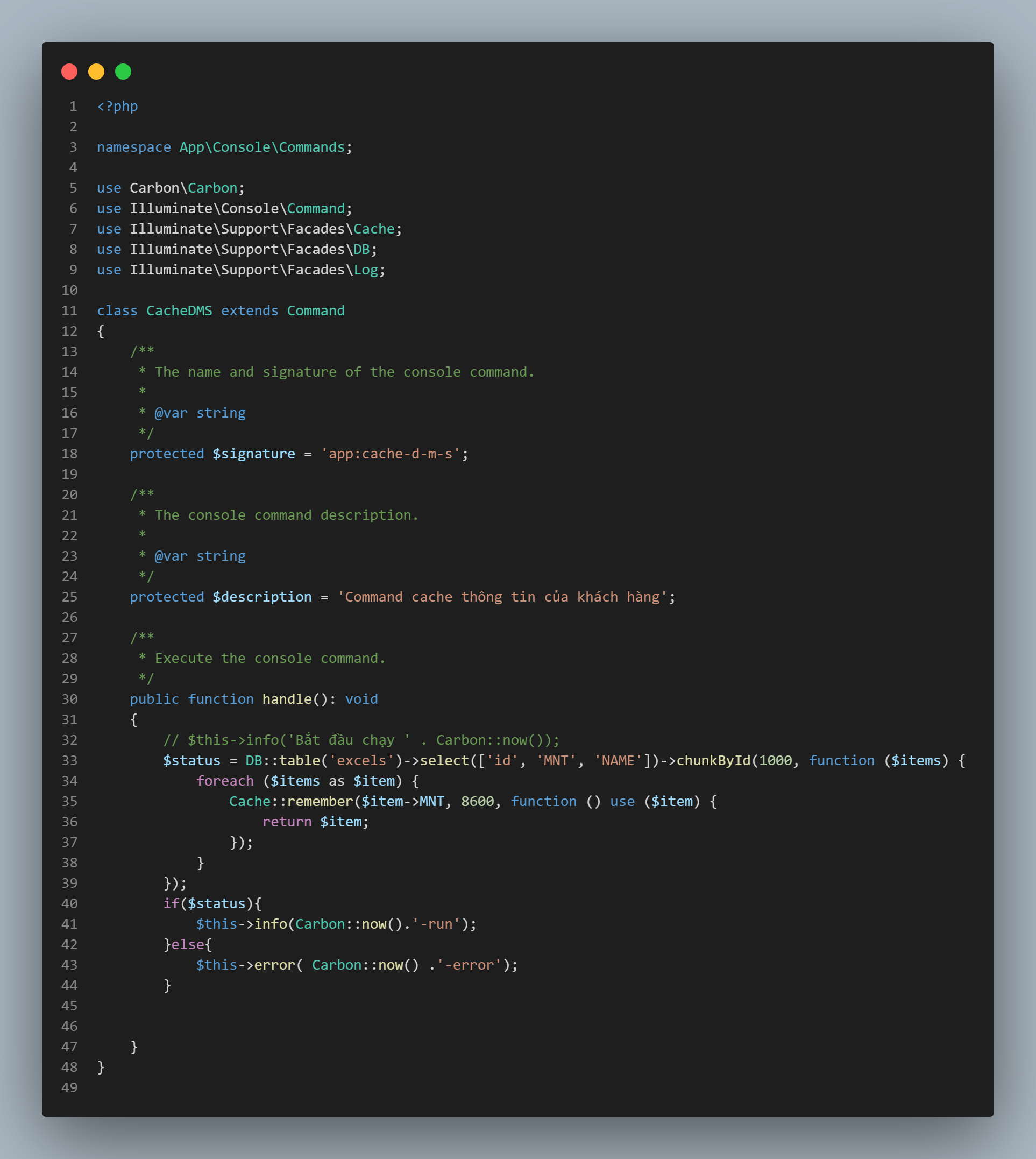Click string 'Command cache thông tin của khách hàng'
This screenshot has height=1159, width=1036.
(502, 597)
